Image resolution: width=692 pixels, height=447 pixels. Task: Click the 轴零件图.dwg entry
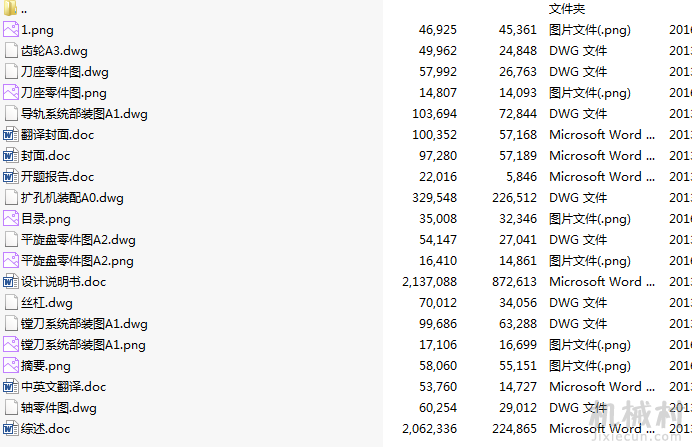tap(59, 407)
